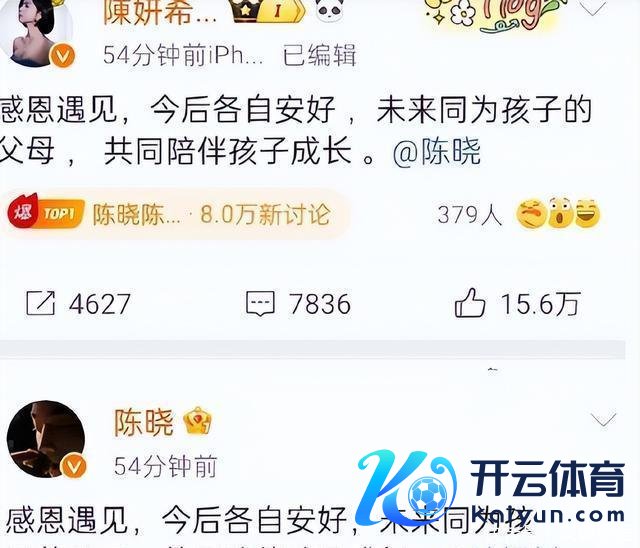Tap the laughing emoji reaction
Screen dimensions: 640x548
coord(587,214)
